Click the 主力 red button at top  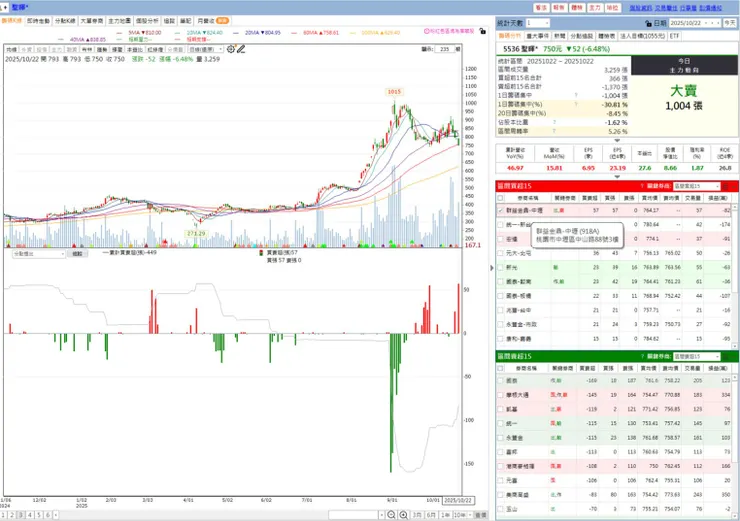(x=595, y=8)
